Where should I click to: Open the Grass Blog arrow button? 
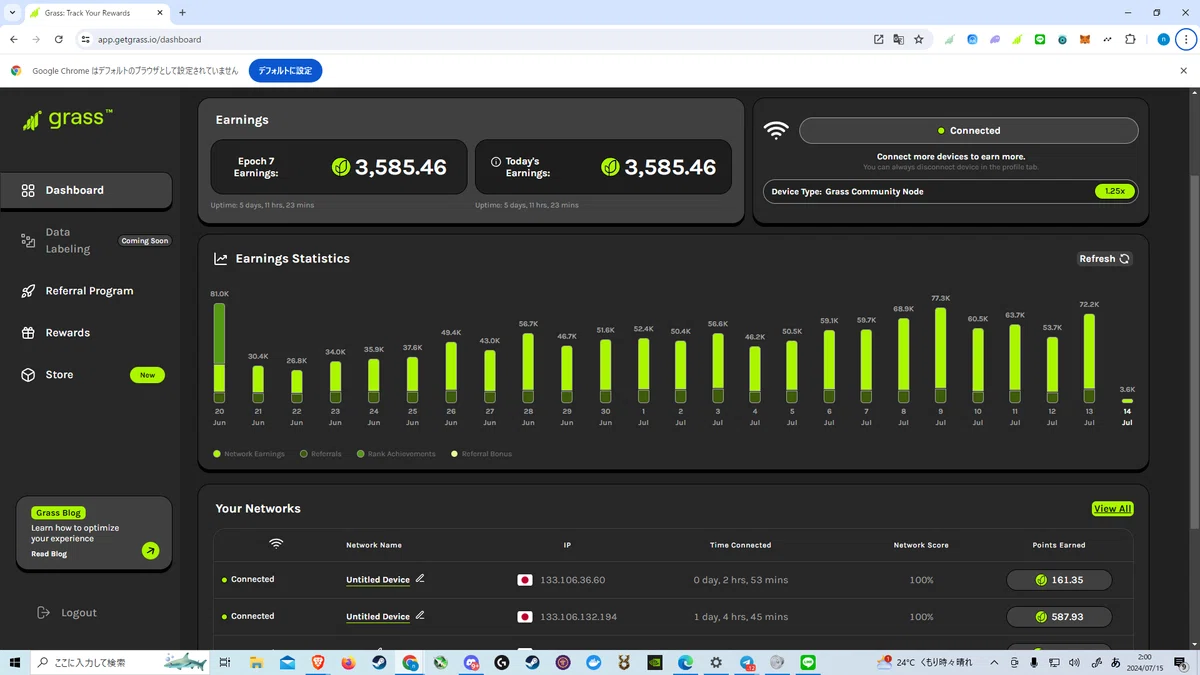(x=150, y=550)
